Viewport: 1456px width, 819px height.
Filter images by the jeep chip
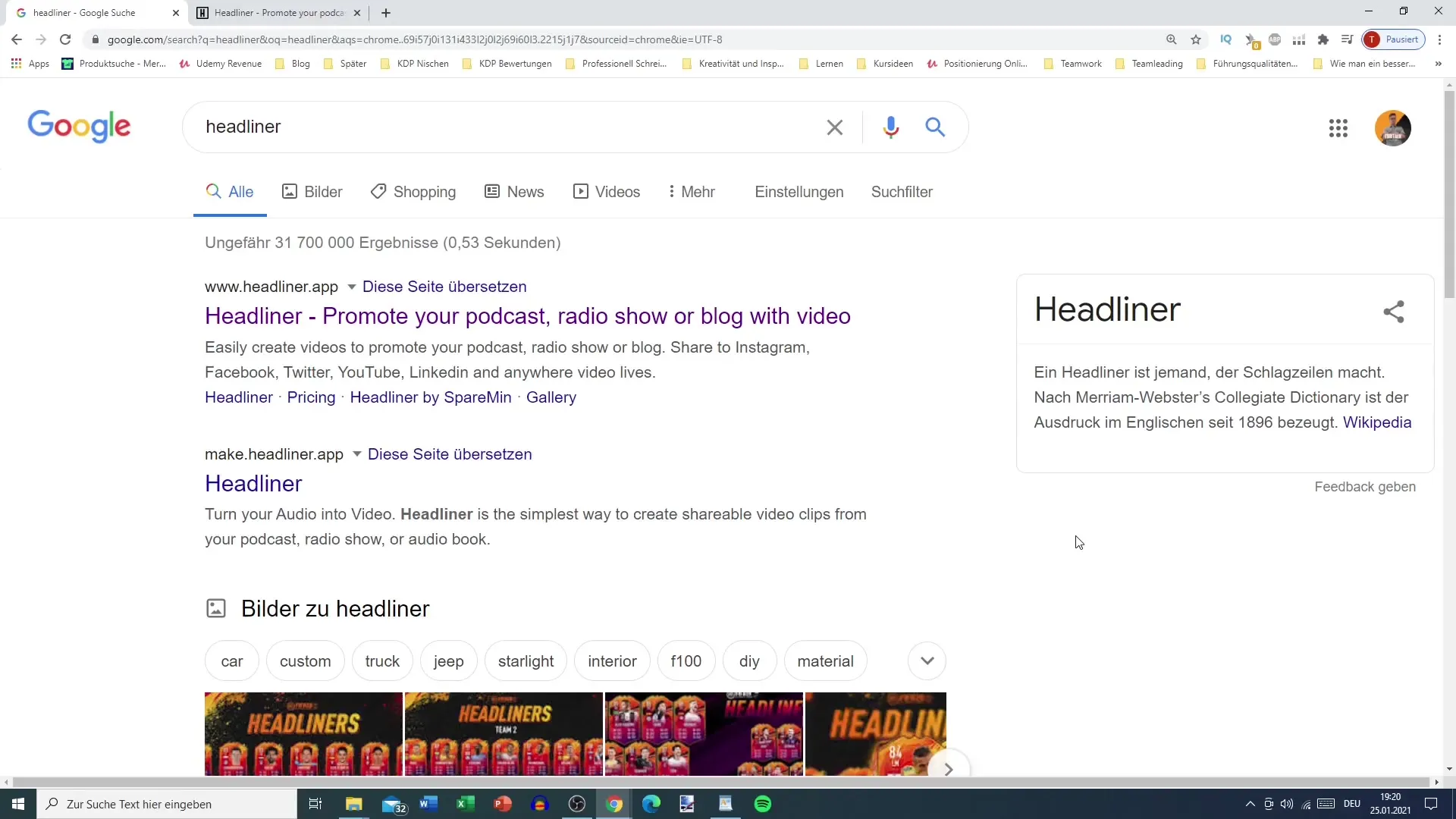[x=448, y=661]
